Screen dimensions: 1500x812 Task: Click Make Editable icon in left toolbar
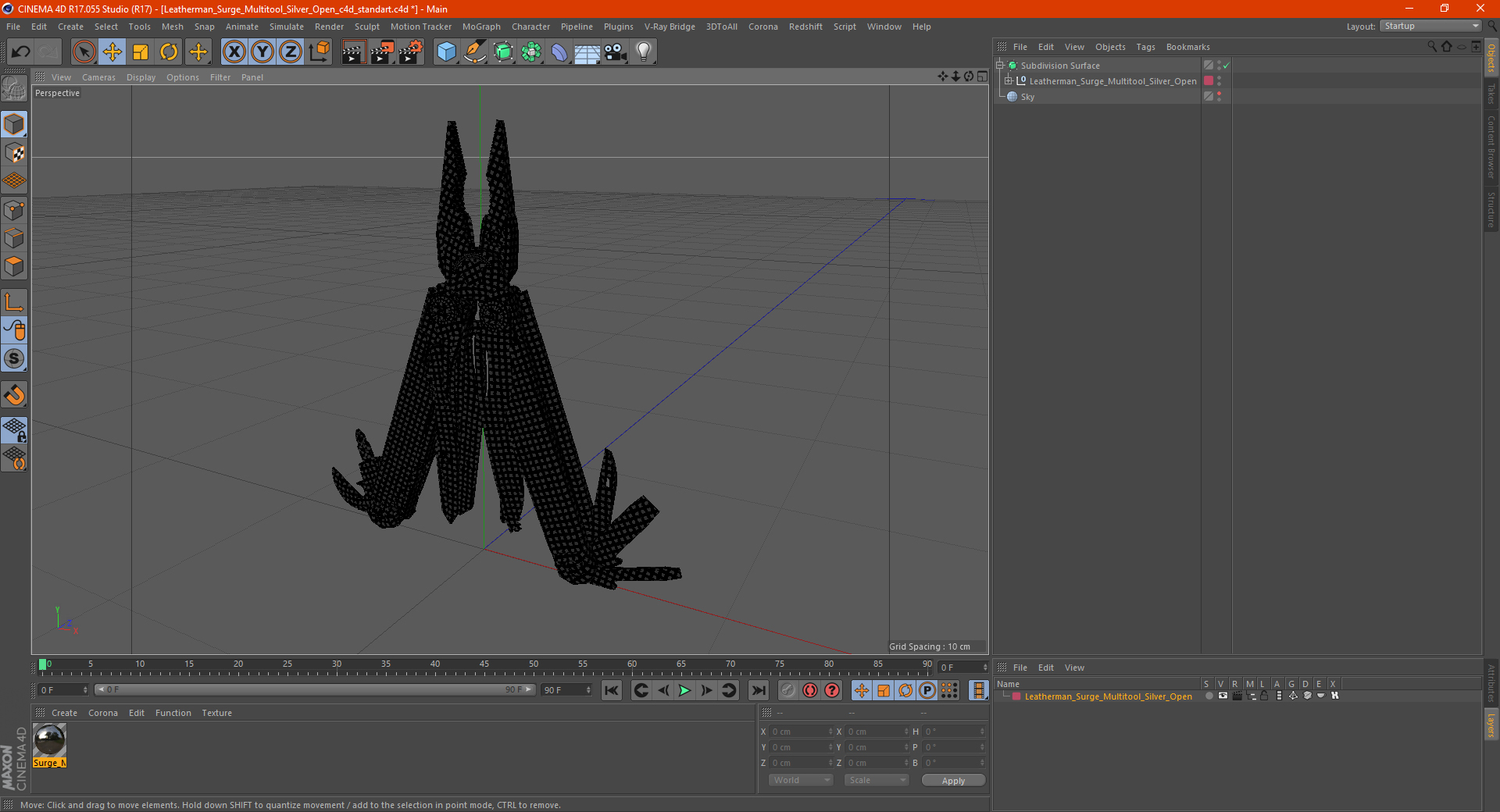(14, 89)
